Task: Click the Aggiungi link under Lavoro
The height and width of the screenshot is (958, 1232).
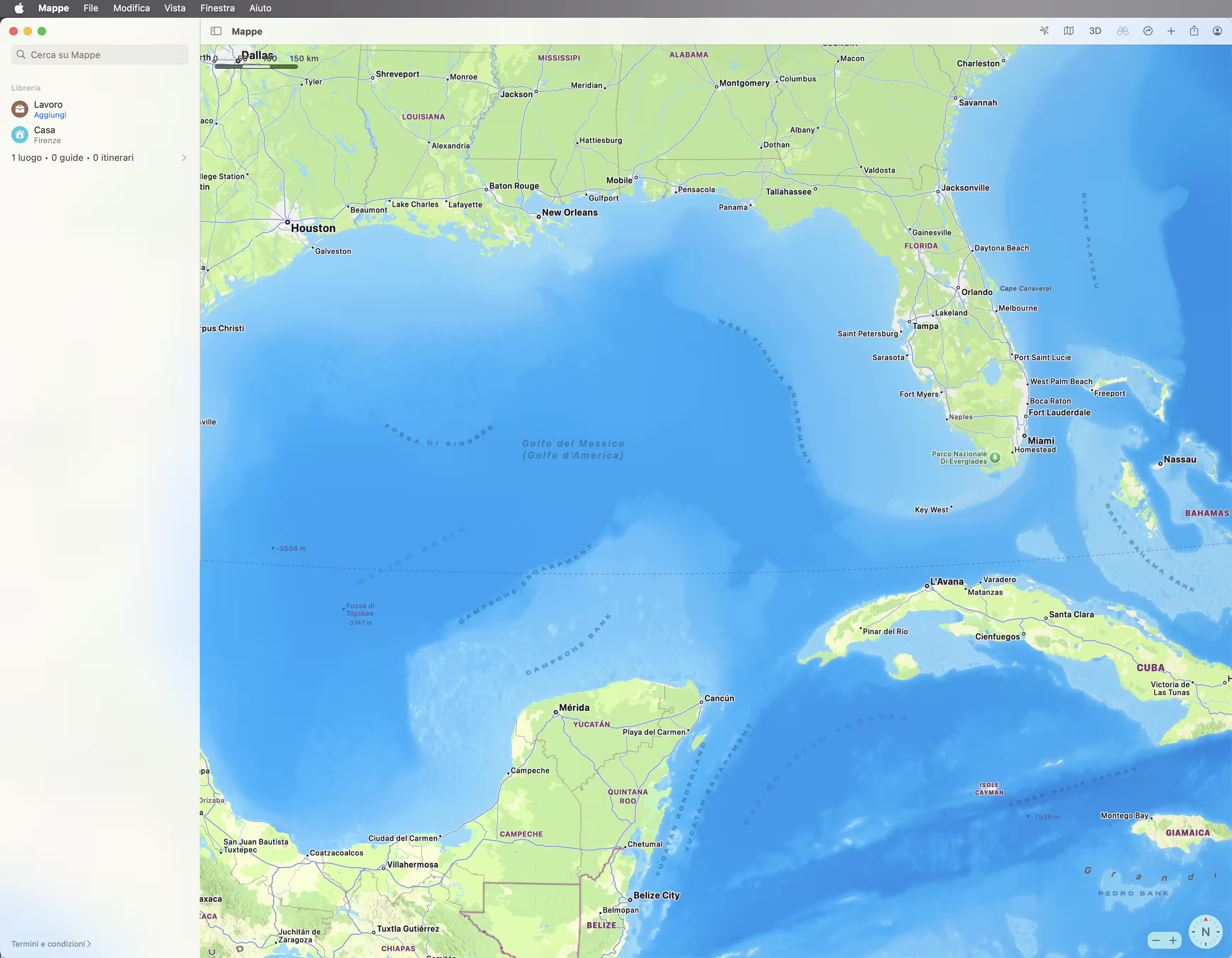Action: (50, 115)
